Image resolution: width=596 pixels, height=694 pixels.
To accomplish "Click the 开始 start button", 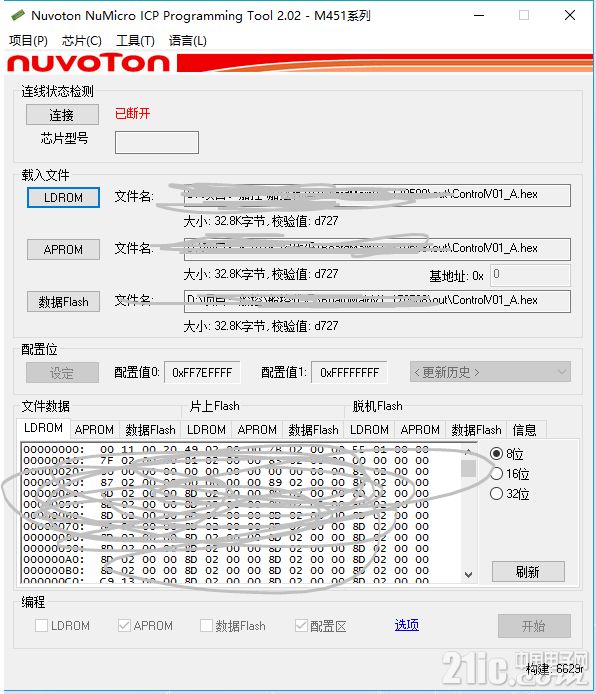I will point(534,626).
